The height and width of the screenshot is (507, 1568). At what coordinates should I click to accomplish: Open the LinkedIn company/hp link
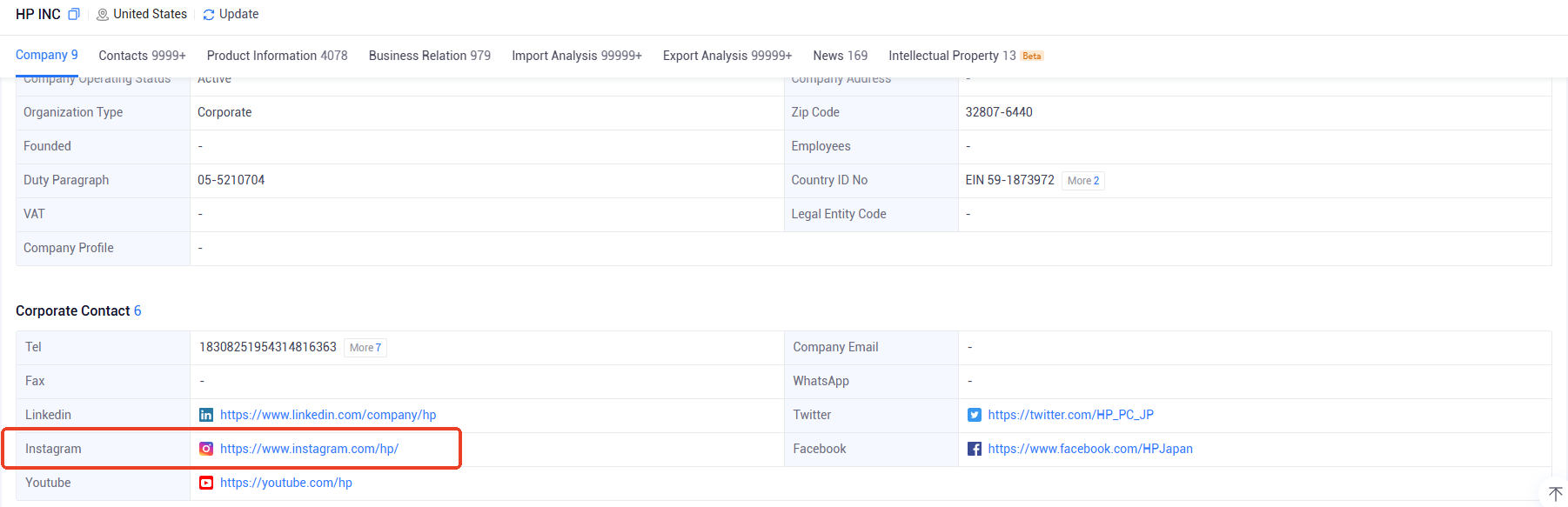[328, 415]
